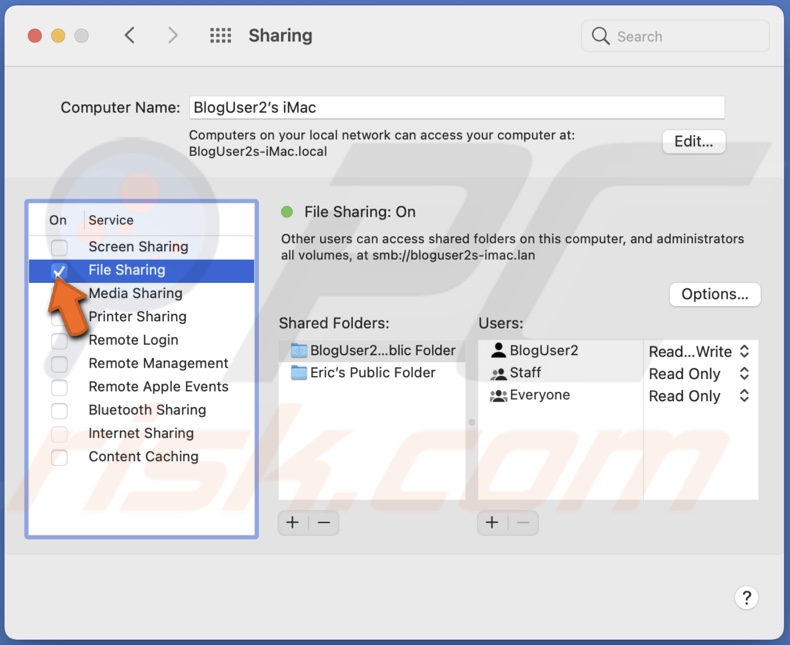Screen dimensions: 790x645
Task: Select File Sharing service row
Action: (x=141, y=271)
